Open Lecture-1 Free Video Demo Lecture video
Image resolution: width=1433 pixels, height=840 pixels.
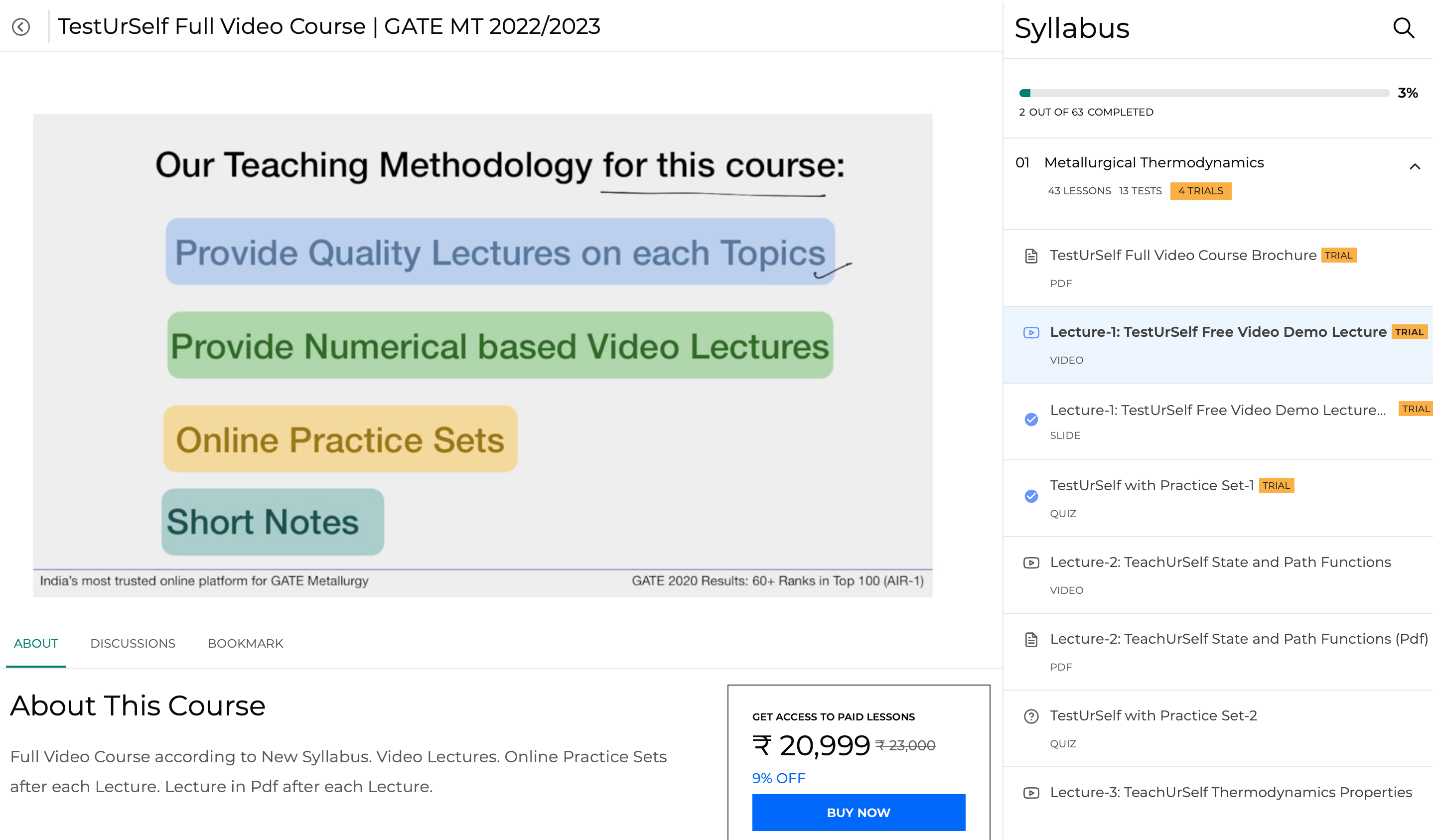click(1217, 345)
